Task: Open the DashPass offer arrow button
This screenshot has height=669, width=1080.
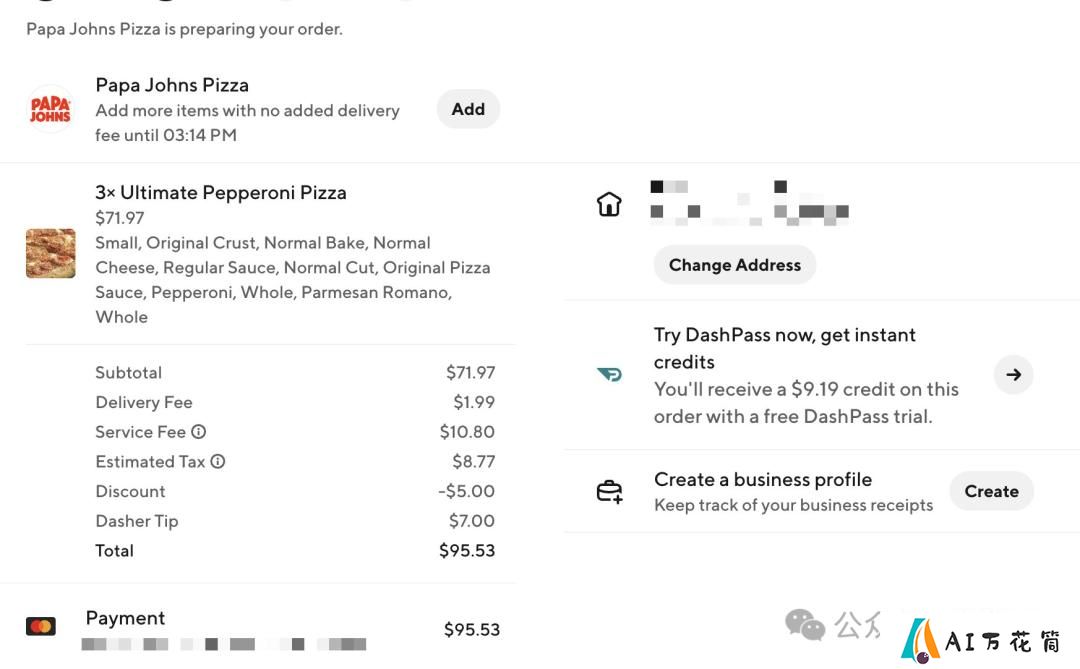Action: pyautogui.click(x=1013, y=375)
